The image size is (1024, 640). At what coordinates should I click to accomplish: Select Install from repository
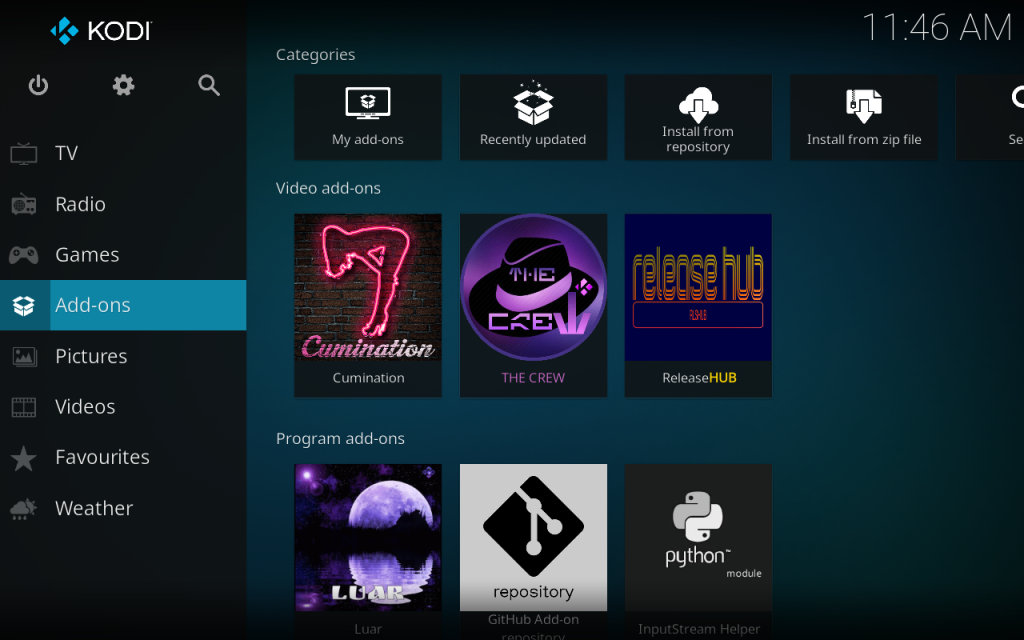click(x=698, y=117)
